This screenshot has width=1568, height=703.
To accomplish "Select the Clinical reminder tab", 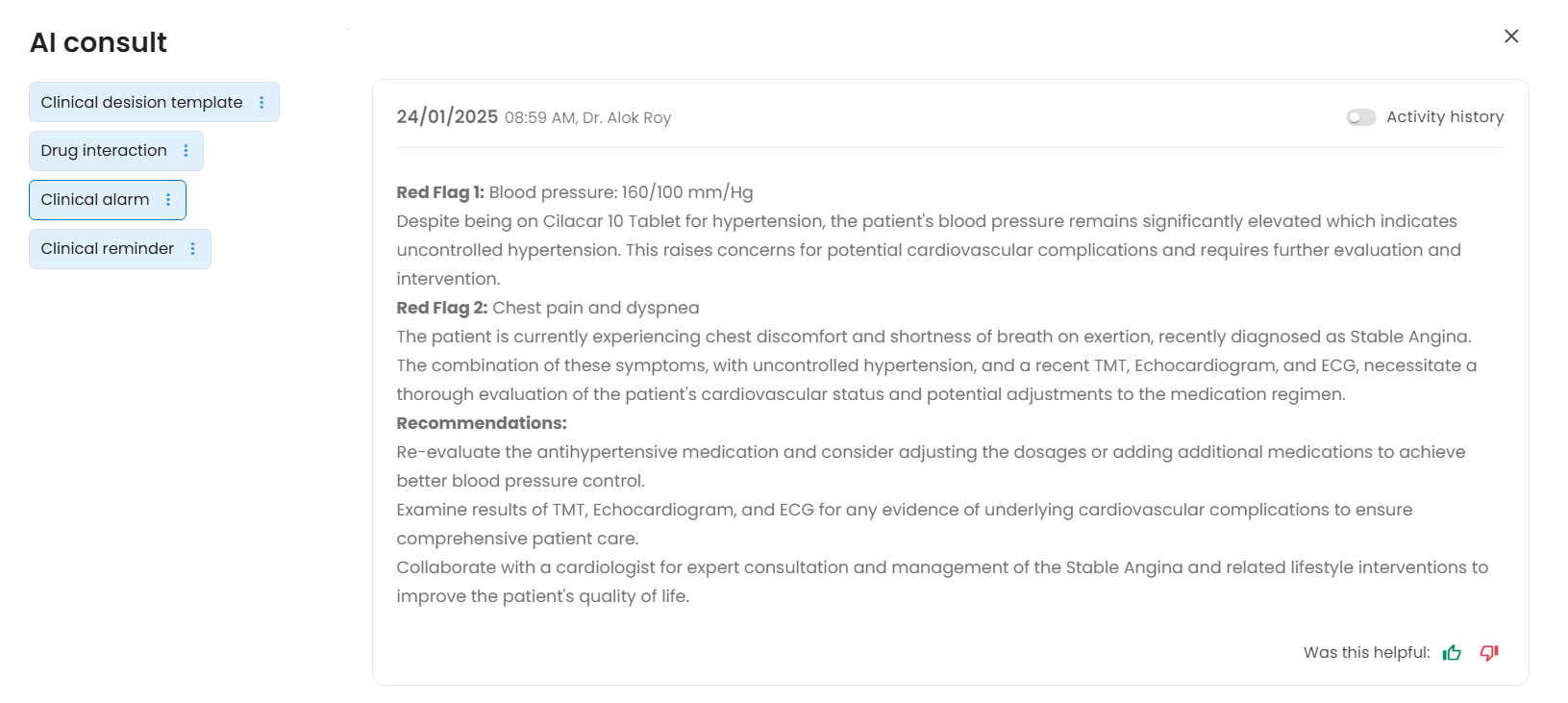I will (x=107, y=249).
